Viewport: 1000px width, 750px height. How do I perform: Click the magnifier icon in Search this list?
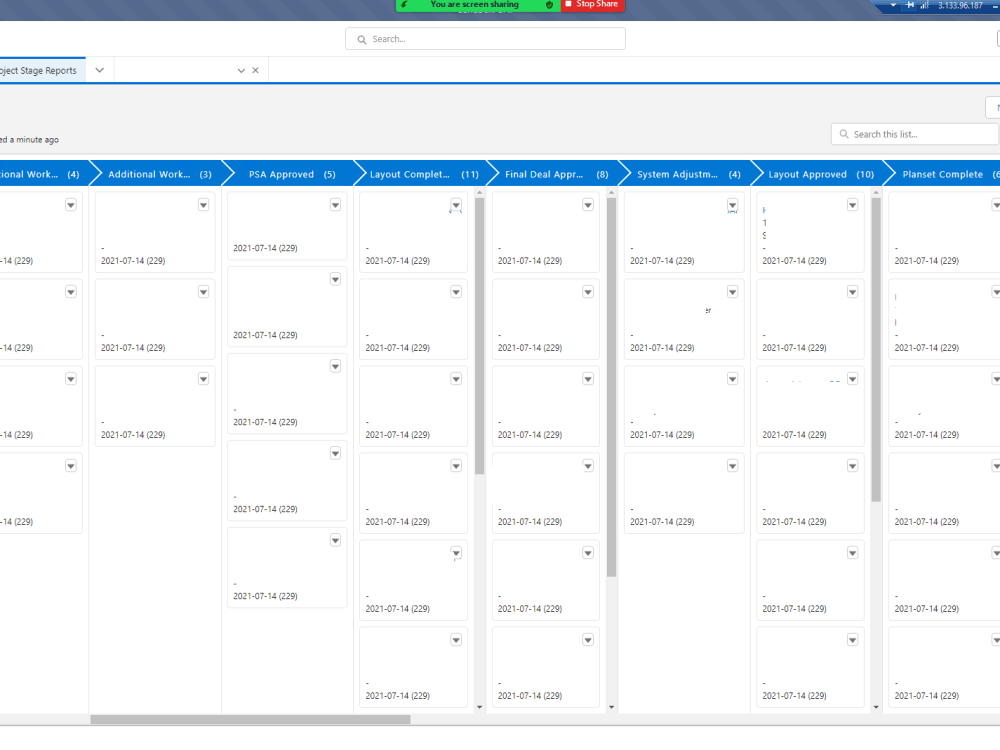click(x=844, y=134)
